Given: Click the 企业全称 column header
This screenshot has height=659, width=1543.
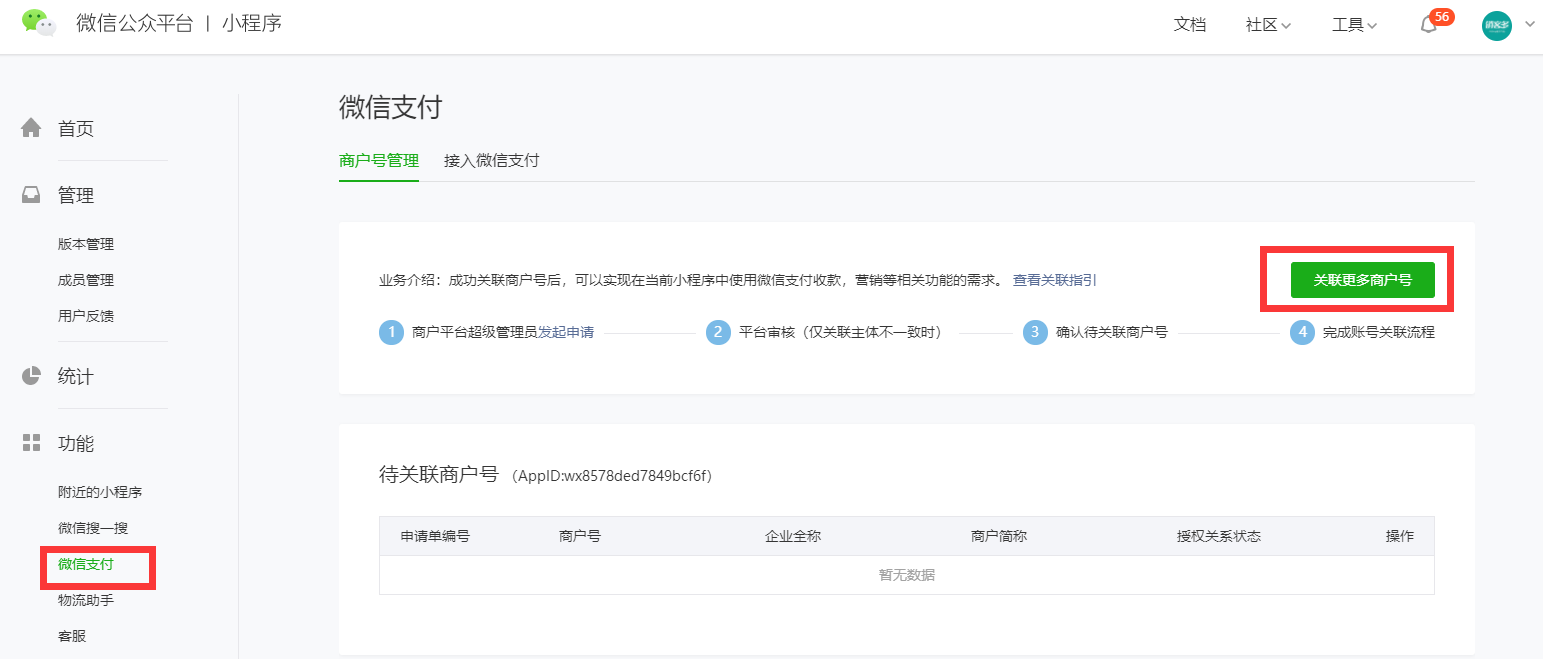Looking at the screenshot, I should pos(793,536).
